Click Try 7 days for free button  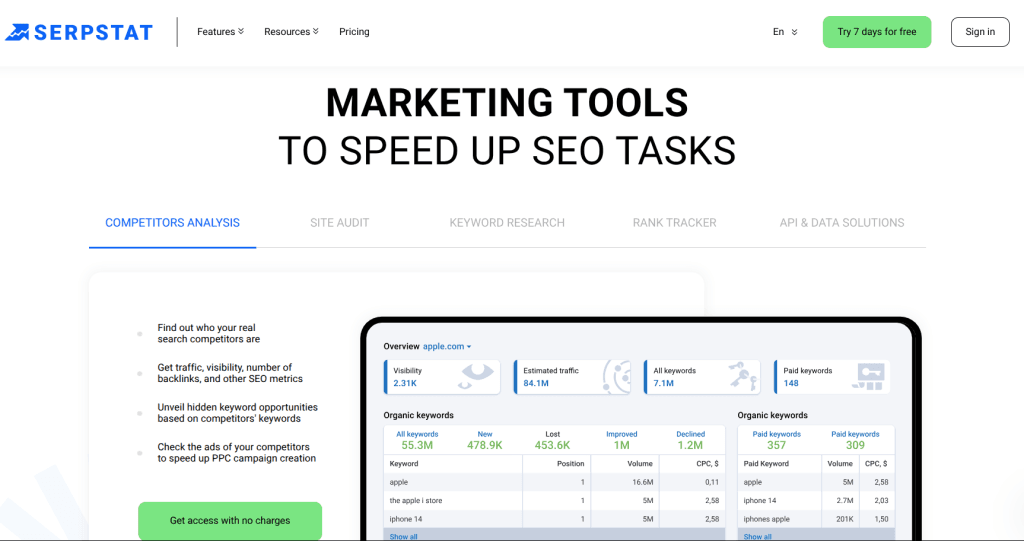coord(876,32)
